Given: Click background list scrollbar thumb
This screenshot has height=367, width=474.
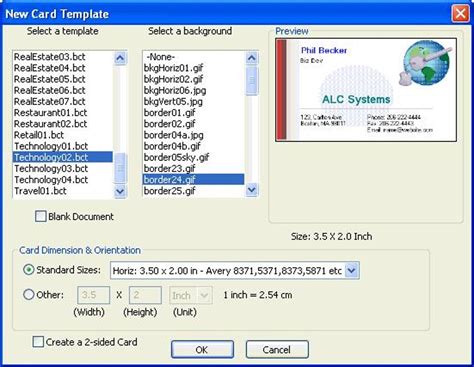Looking at the screenshot, I should [x=252, y=80].
